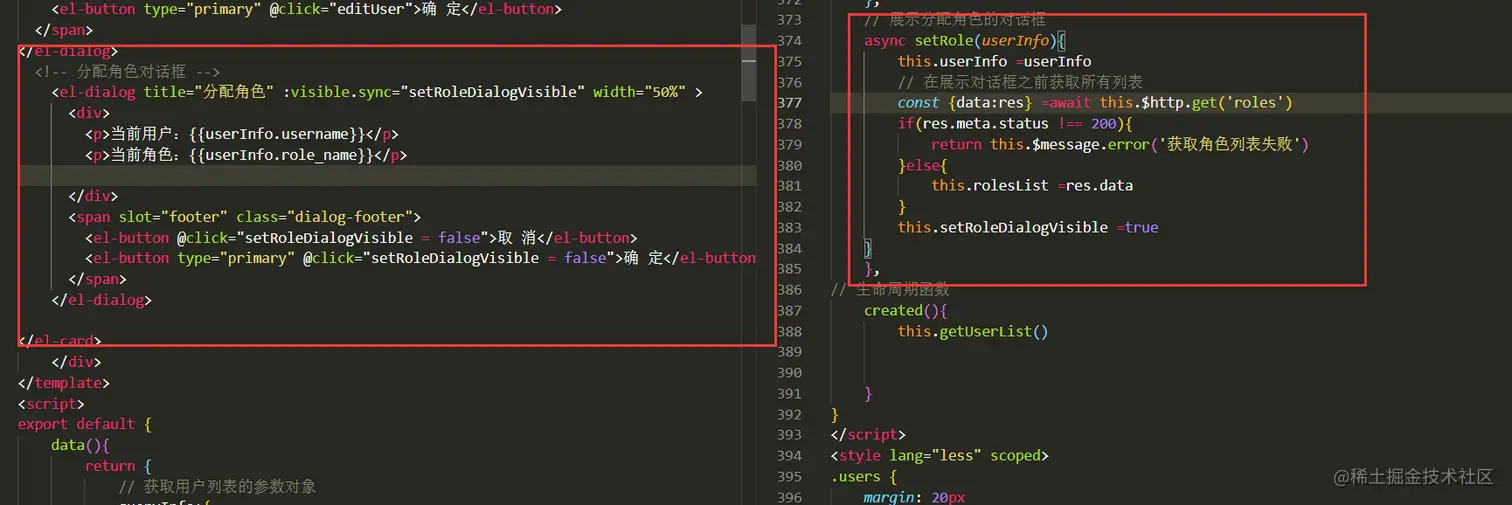Click line number 396 in the gutter
Viewport: 1512px width, 505px height.
click(x=789, y=497)
